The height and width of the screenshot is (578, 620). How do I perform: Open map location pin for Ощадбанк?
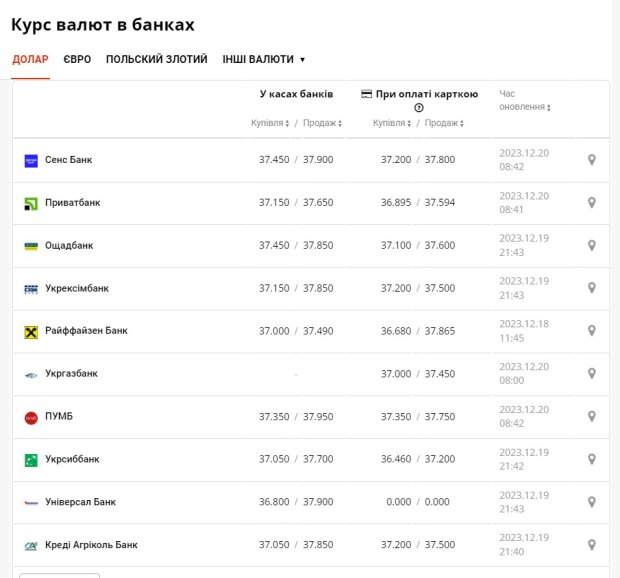(x=591, y=246)
